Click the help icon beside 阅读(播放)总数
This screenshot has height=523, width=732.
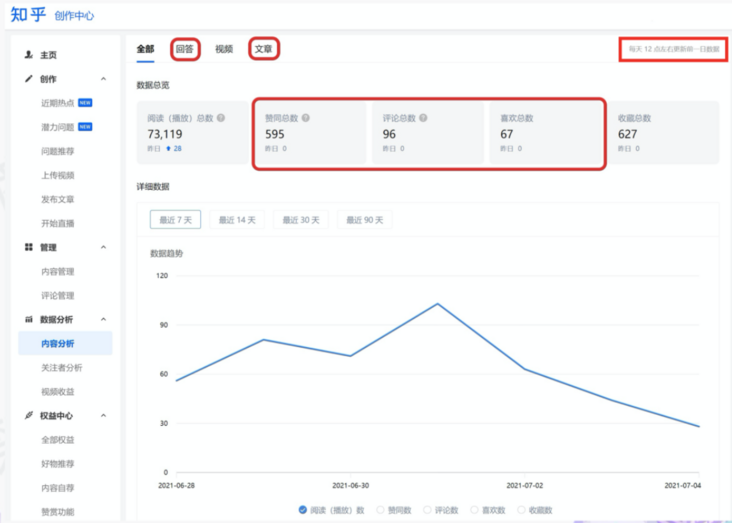click(220, 118)
